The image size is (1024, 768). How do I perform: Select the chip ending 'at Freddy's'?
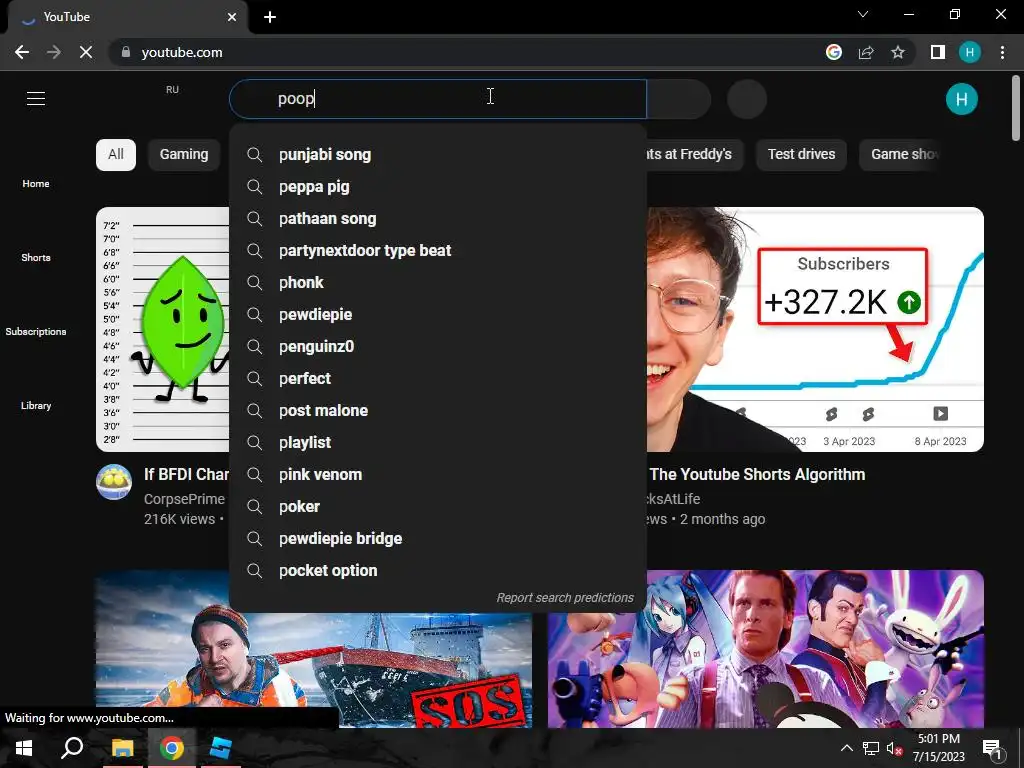(x=694, y=155)
